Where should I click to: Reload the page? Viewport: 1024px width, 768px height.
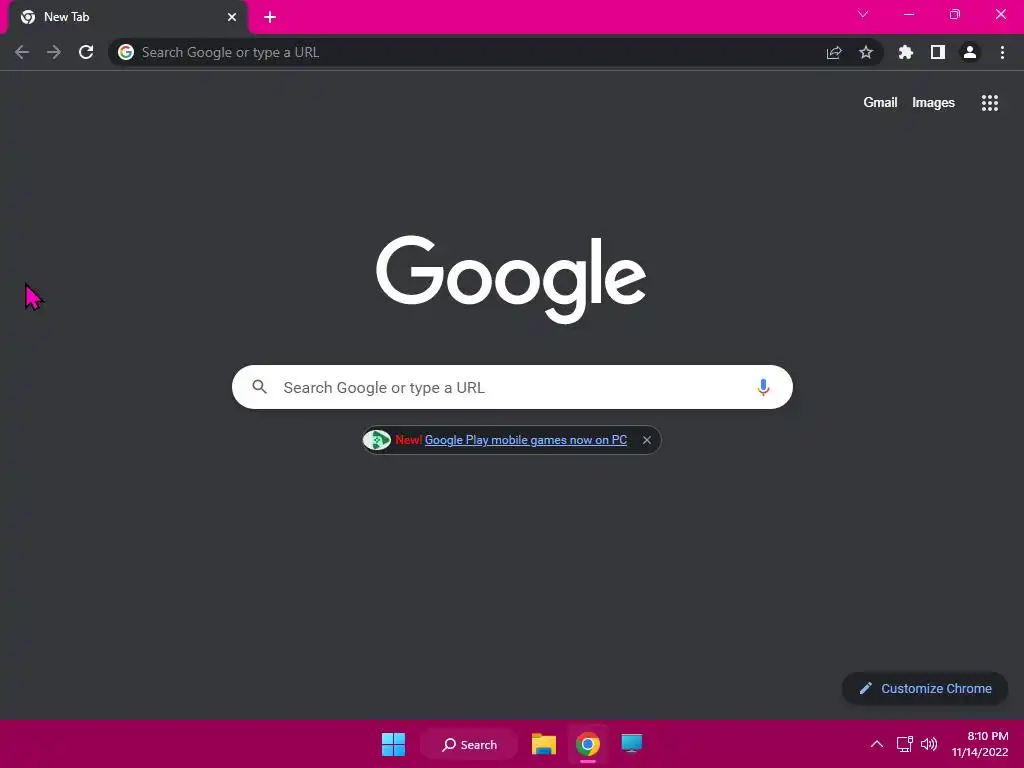coord(86,52)
